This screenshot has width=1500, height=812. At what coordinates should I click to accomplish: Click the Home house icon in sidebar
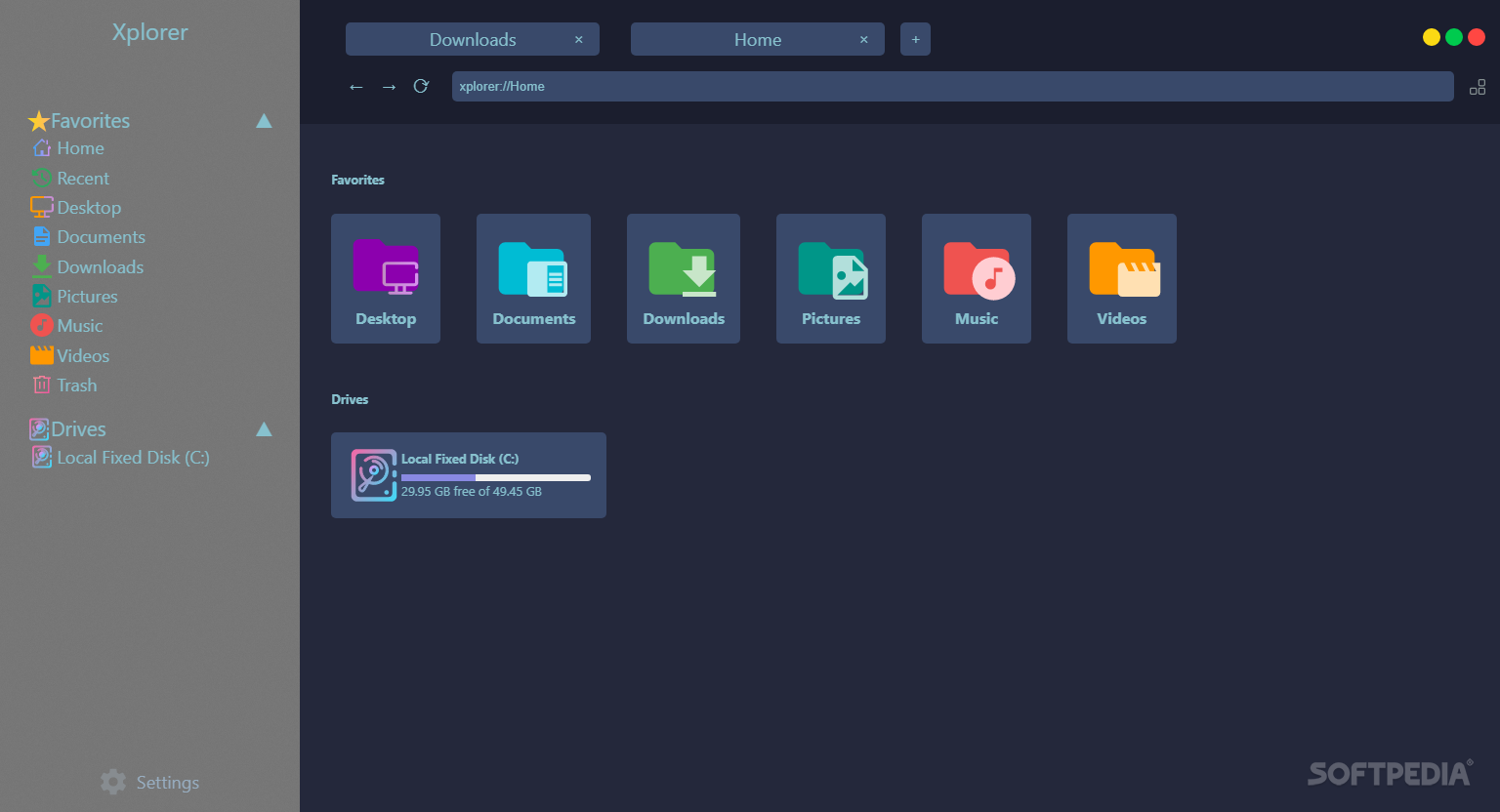point(42,148)
